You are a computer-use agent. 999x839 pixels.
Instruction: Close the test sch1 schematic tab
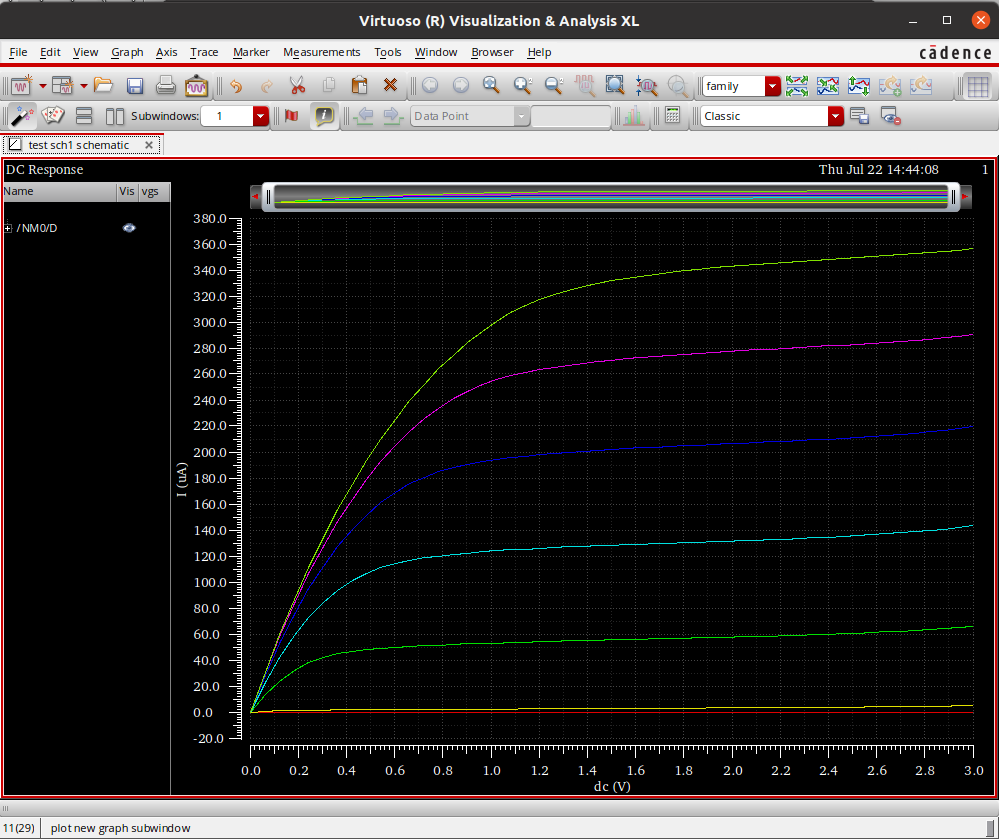point(148,145)
